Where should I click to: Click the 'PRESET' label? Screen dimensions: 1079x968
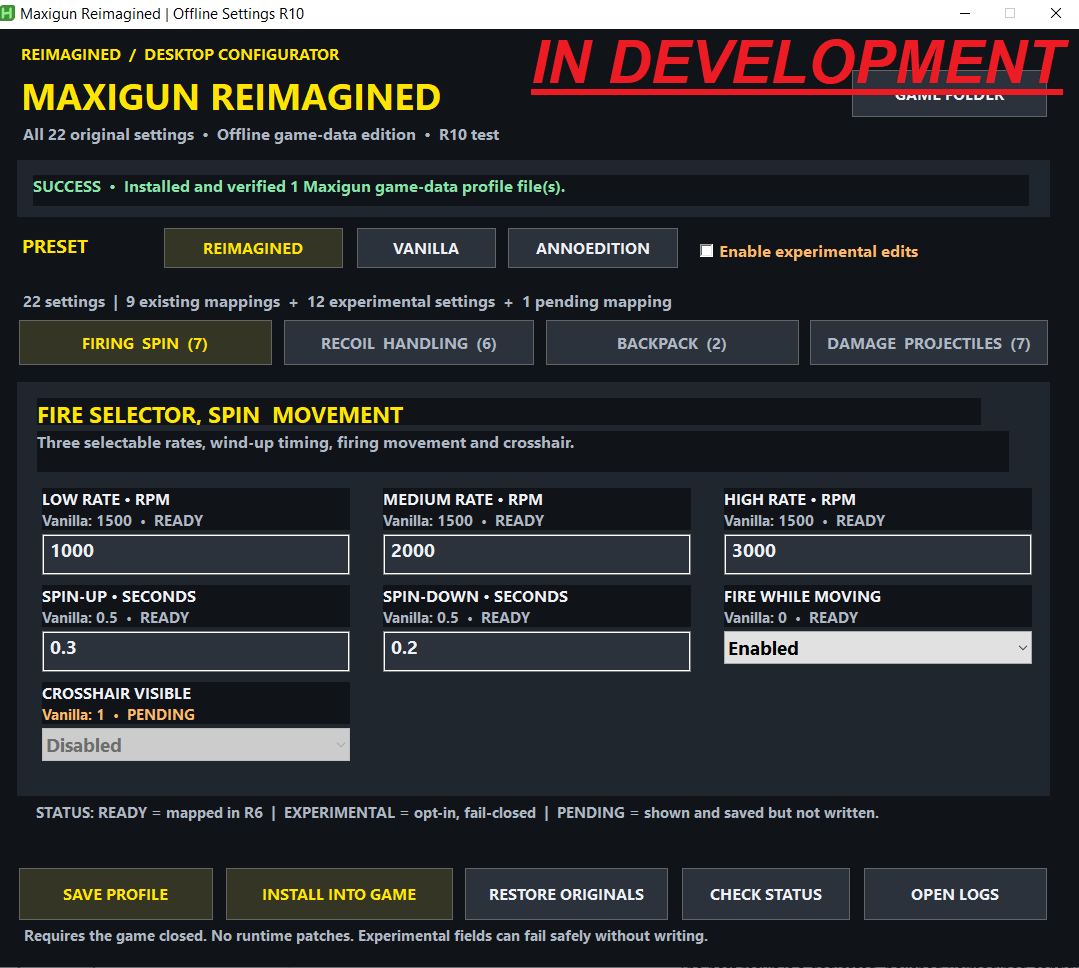click(55, 246)
